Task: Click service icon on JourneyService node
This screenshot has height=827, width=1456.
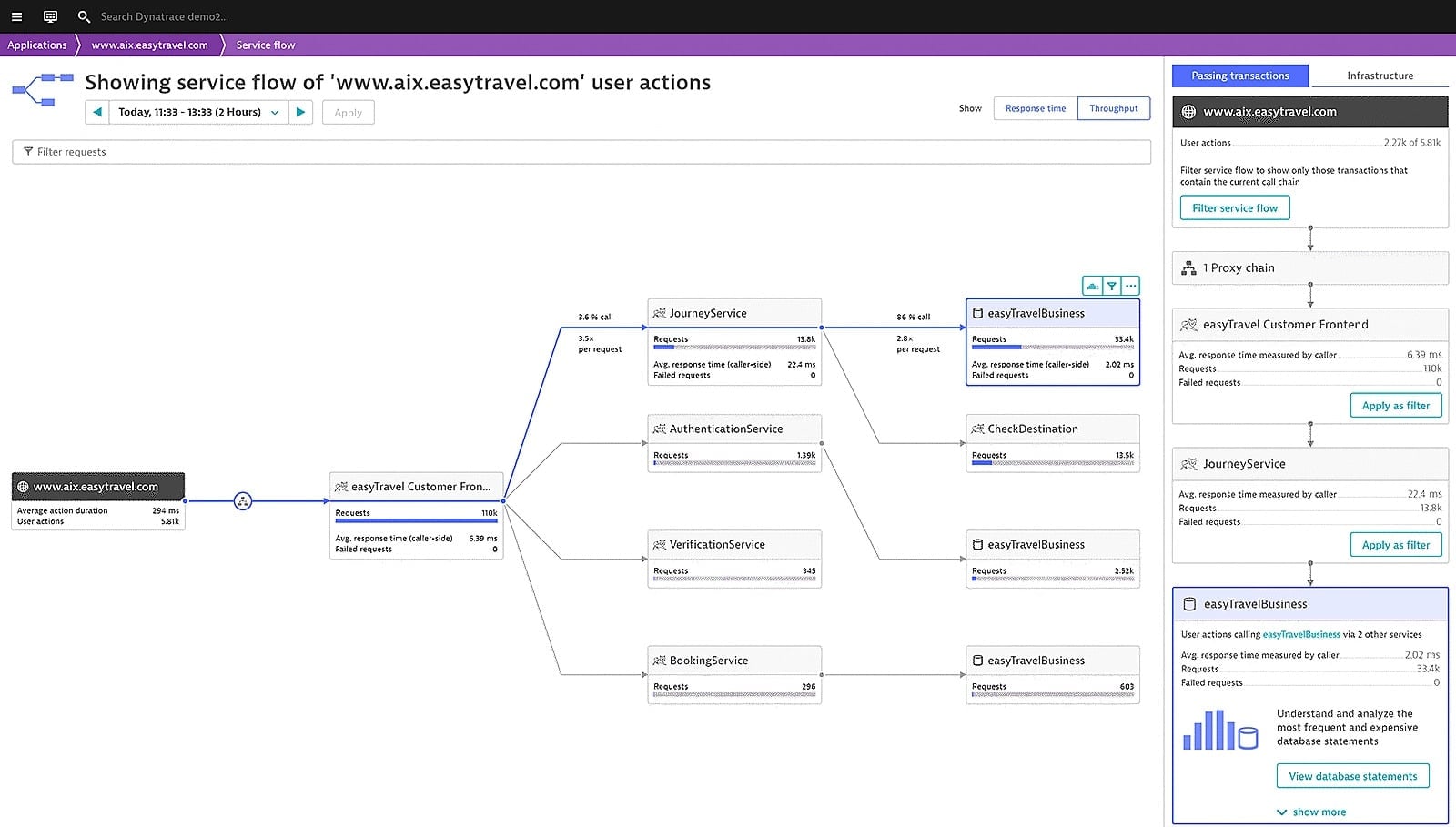Action: (660, 313)
